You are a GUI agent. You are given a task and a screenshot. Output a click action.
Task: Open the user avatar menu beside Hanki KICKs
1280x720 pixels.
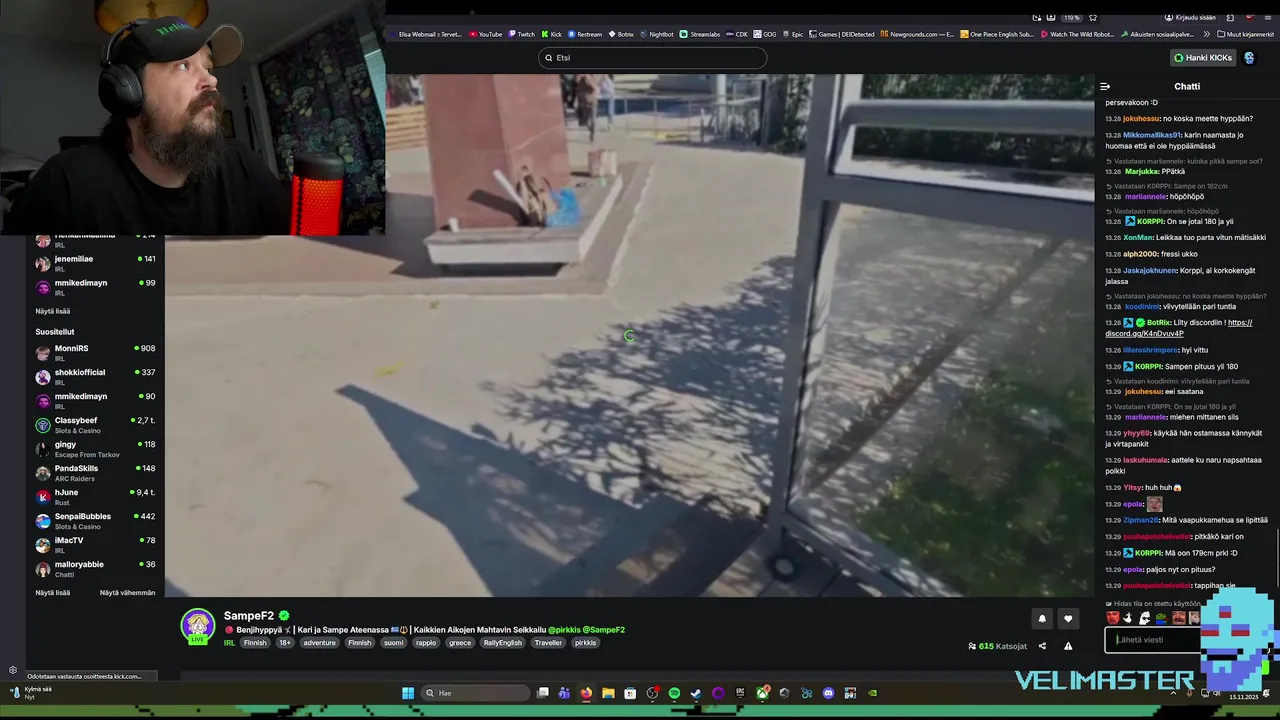click(x=1249, y=58)
